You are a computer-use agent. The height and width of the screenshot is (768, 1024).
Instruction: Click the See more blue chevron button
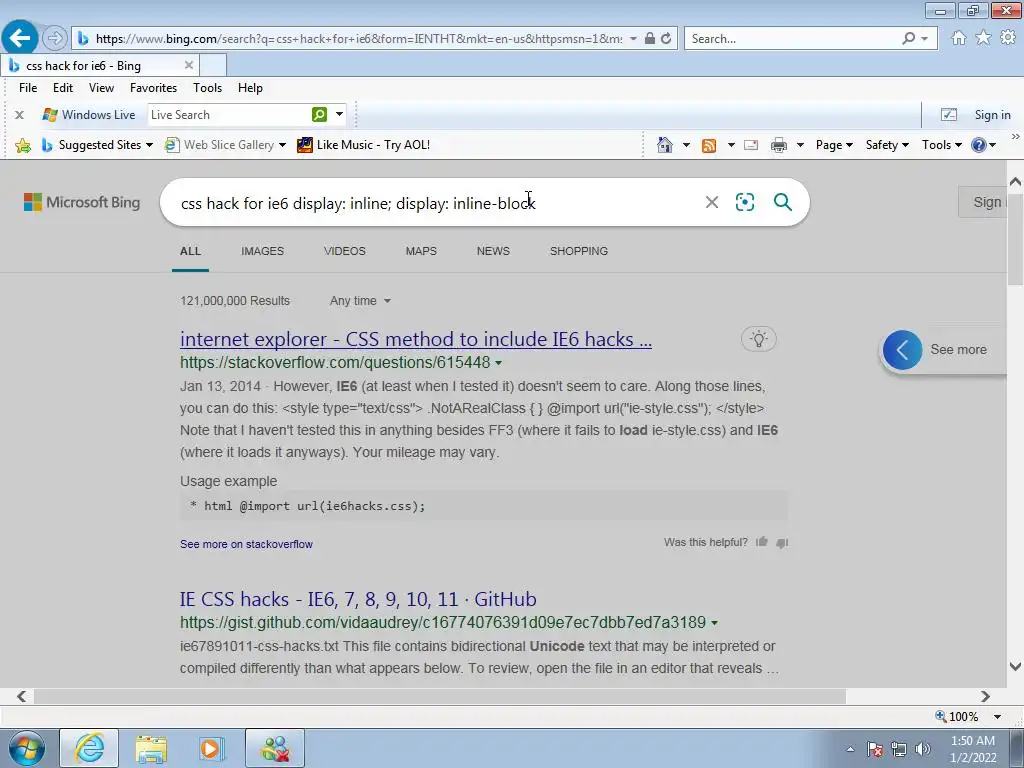[903, 350]
